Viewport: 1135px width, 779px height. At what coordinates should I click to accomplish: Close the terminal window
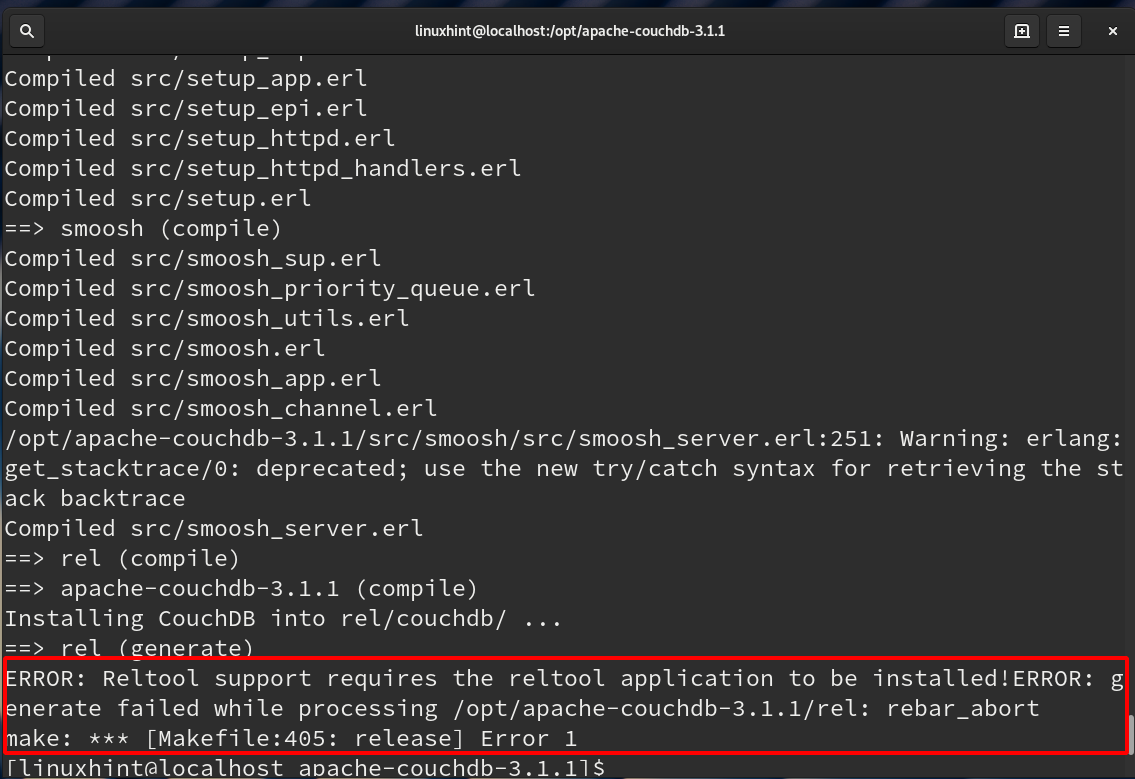click(x=1112, y=31)
